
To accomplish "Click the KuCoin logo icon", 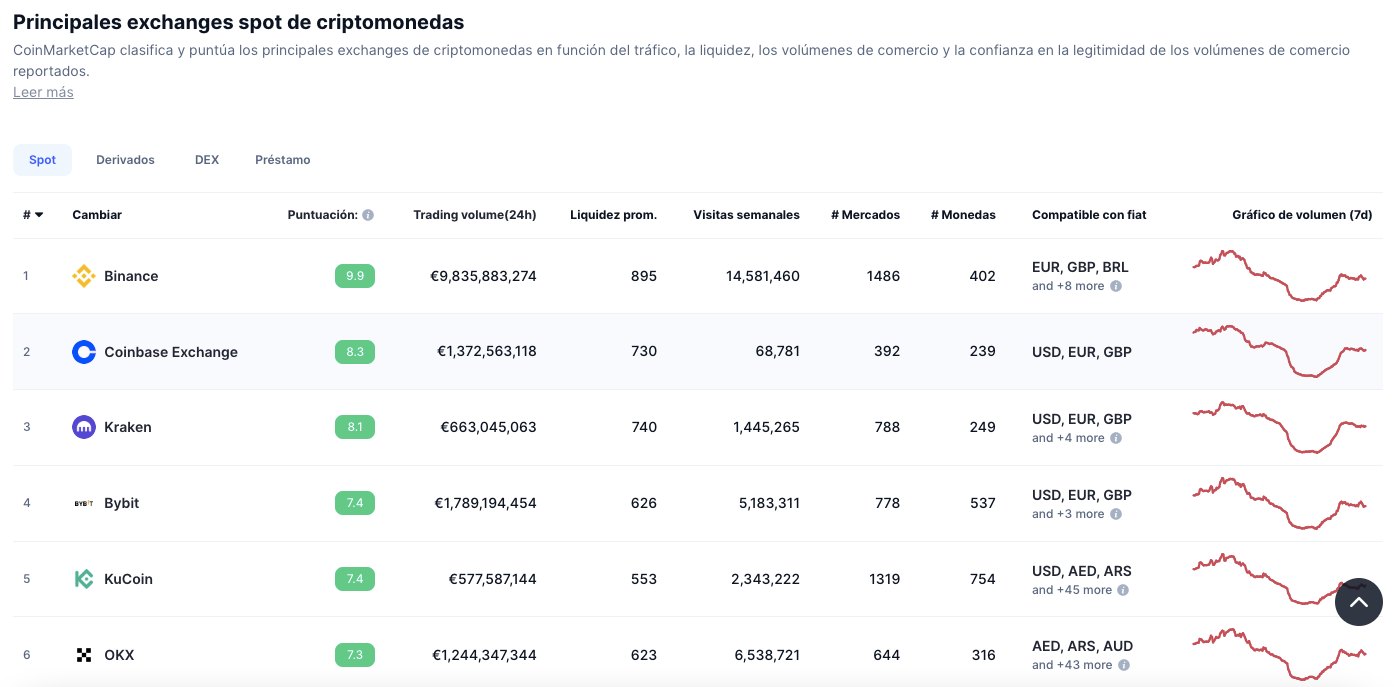I will [84, 579].
